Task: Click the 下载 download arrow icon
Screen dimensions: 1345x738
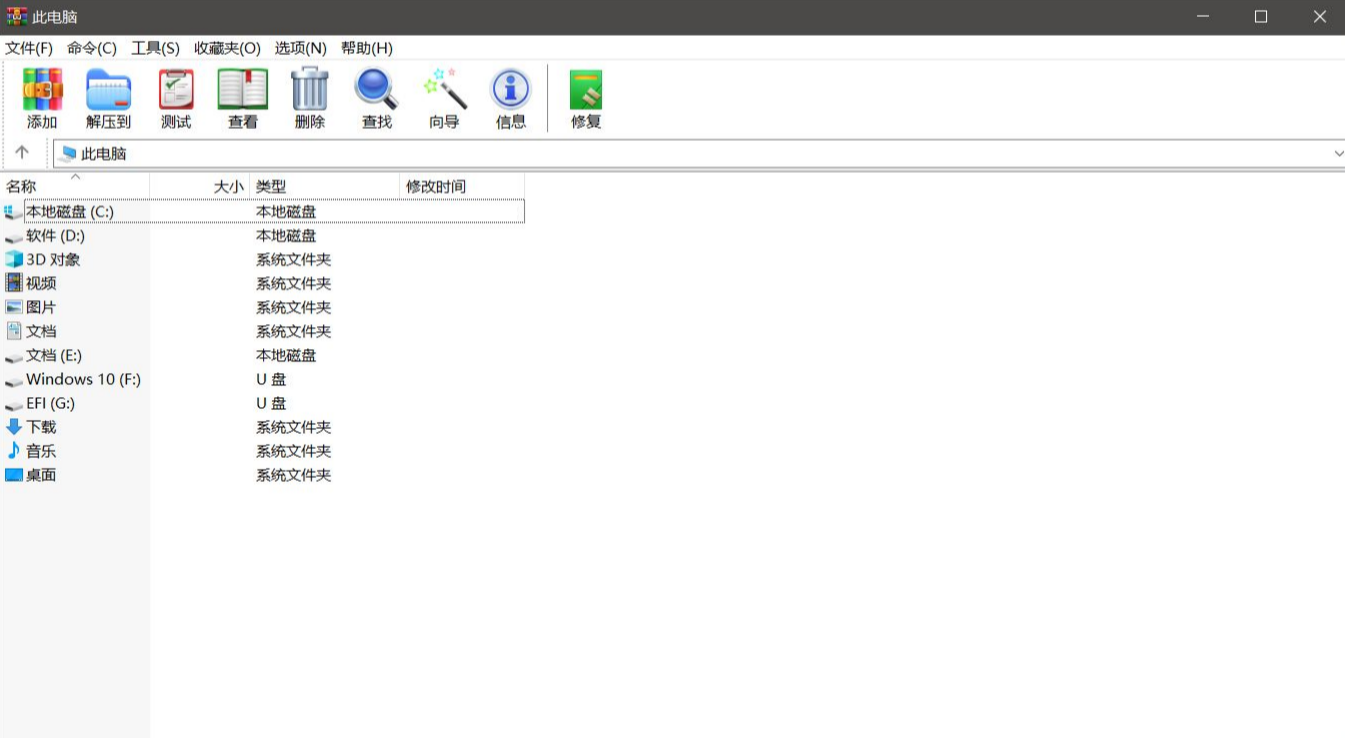Action: [14, 427]
